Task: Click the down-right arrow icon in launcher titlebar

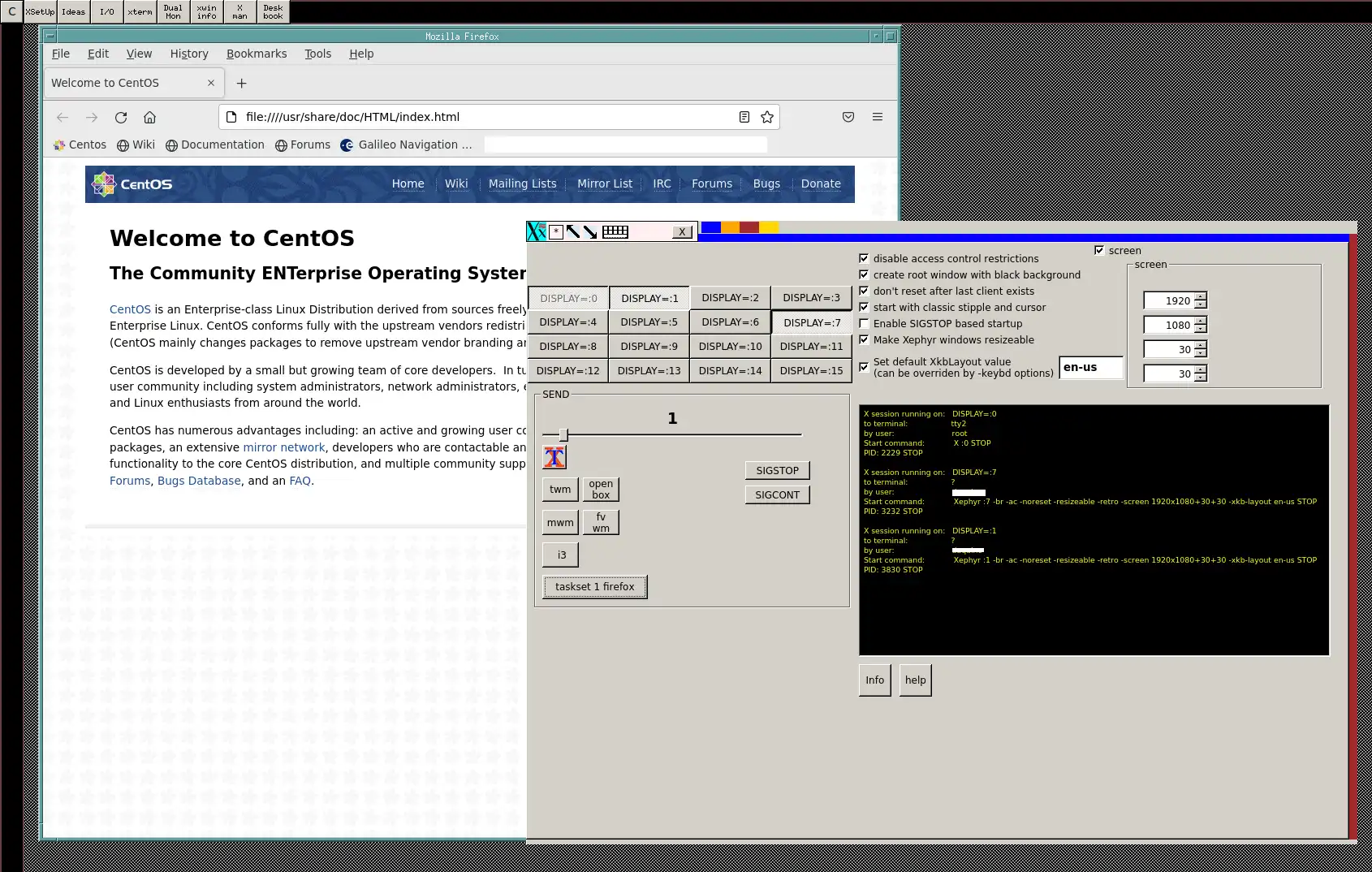Action: 590,232
